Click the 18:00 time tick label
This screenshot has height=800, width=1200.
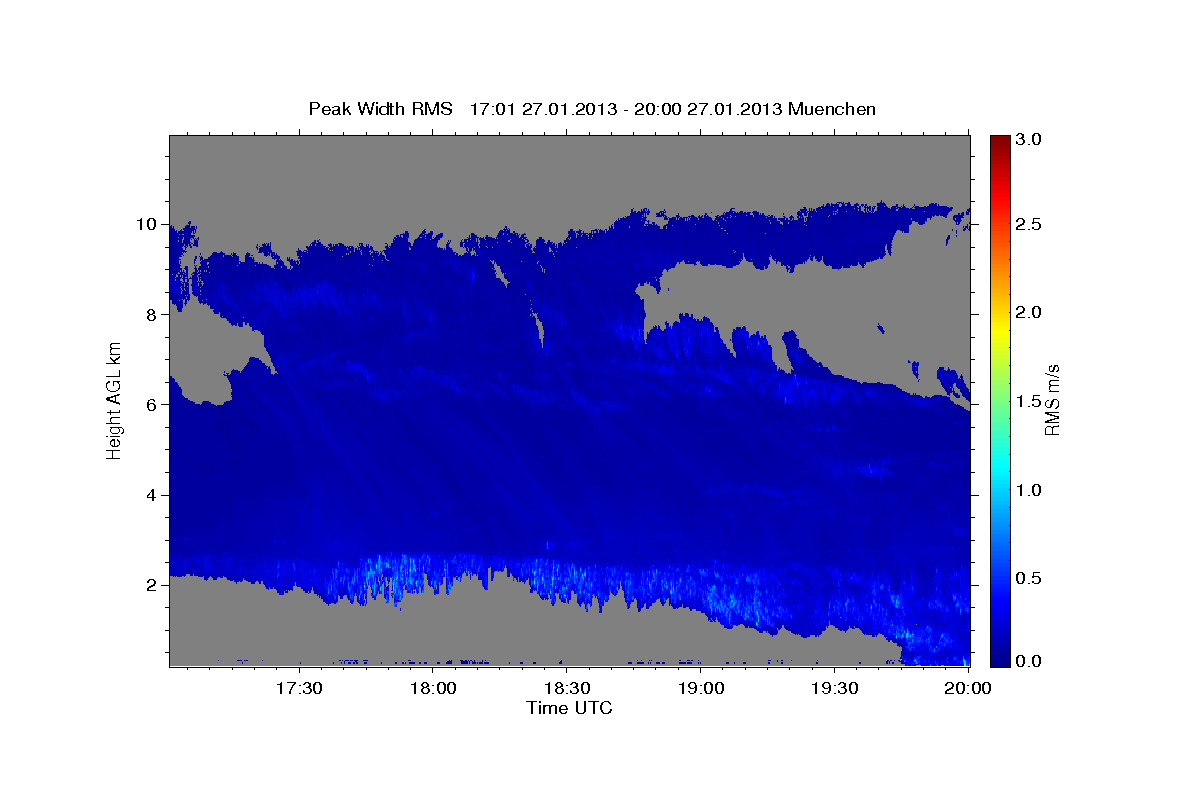433,689
